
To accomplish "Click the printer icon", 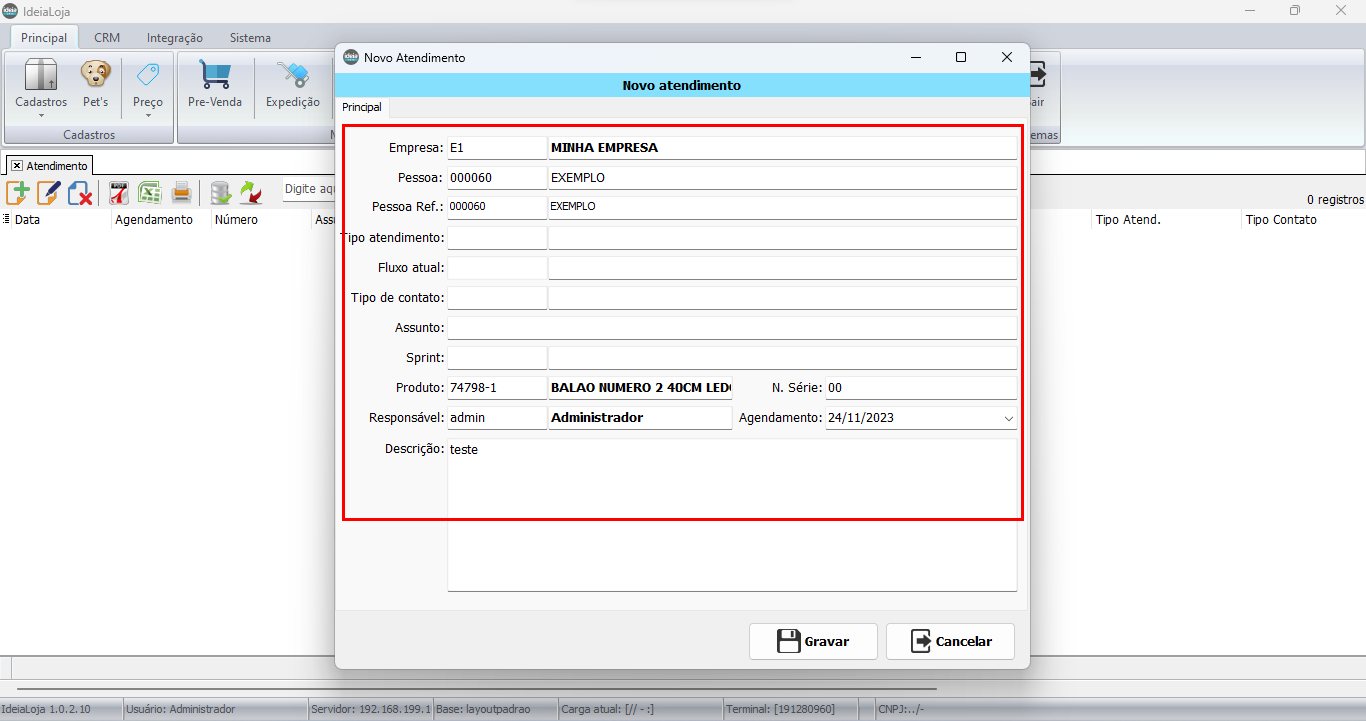I will (x=181, y=192).
